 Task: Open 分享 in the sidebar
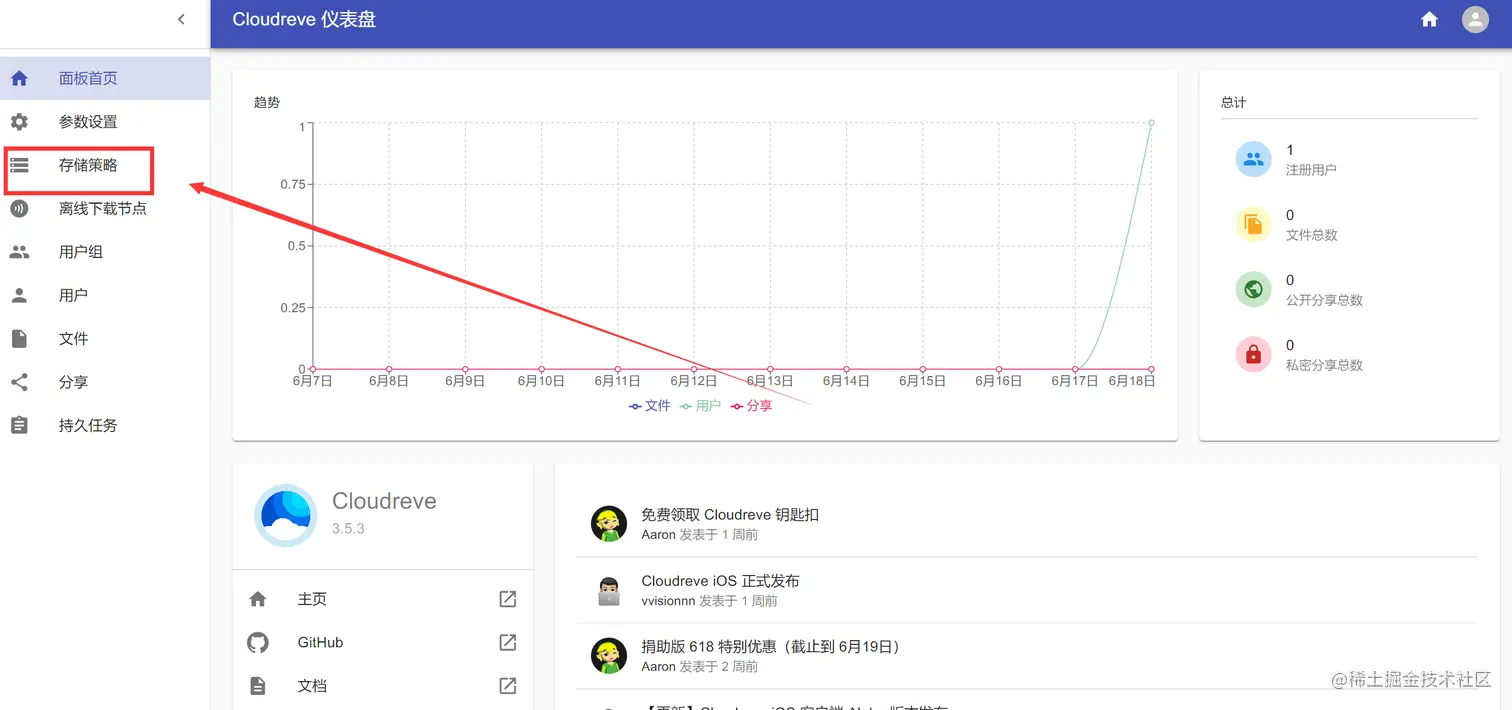(105, 382)
